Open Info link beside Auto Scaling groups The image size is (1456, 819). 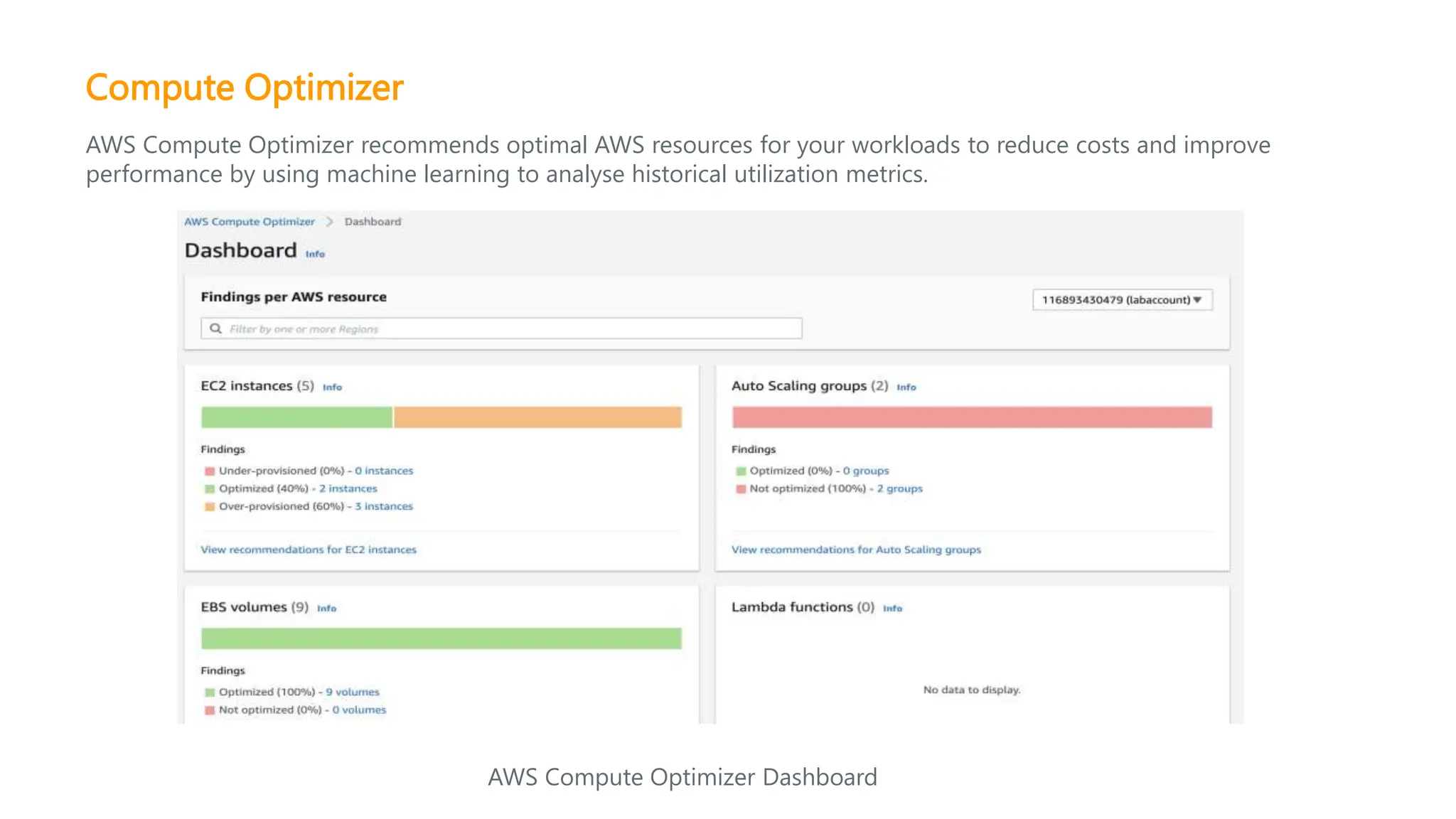pos(906,387)
